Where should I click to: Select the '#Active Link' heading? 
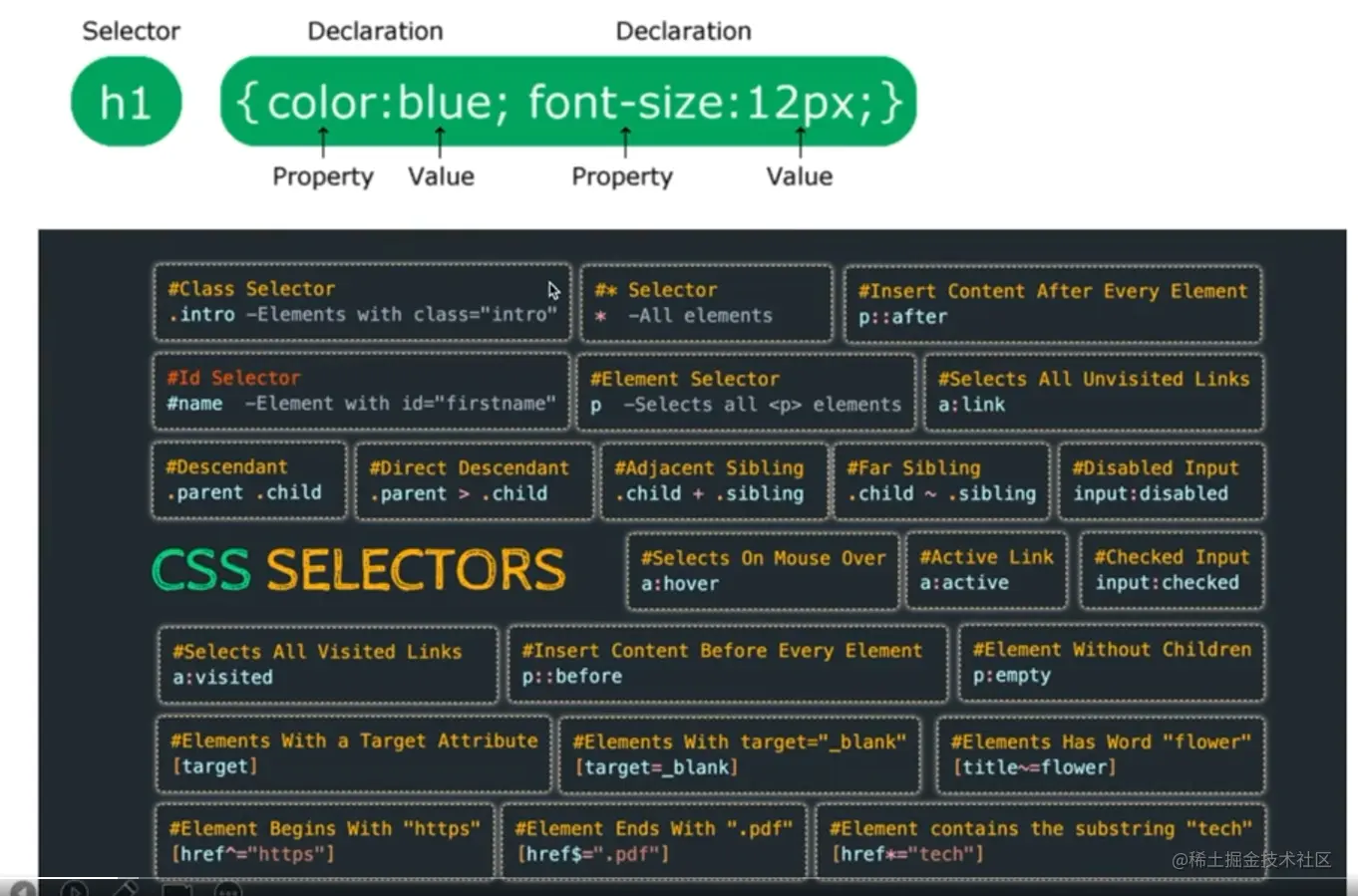pos(986,557)
